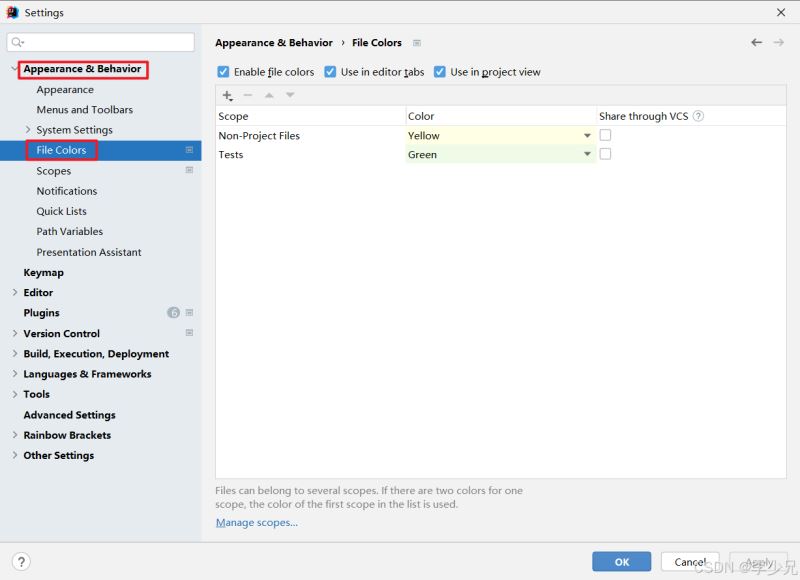The width and height of the screenshot is (800, 580).
Task: Open Keymap settings
Action: point(43,272)
